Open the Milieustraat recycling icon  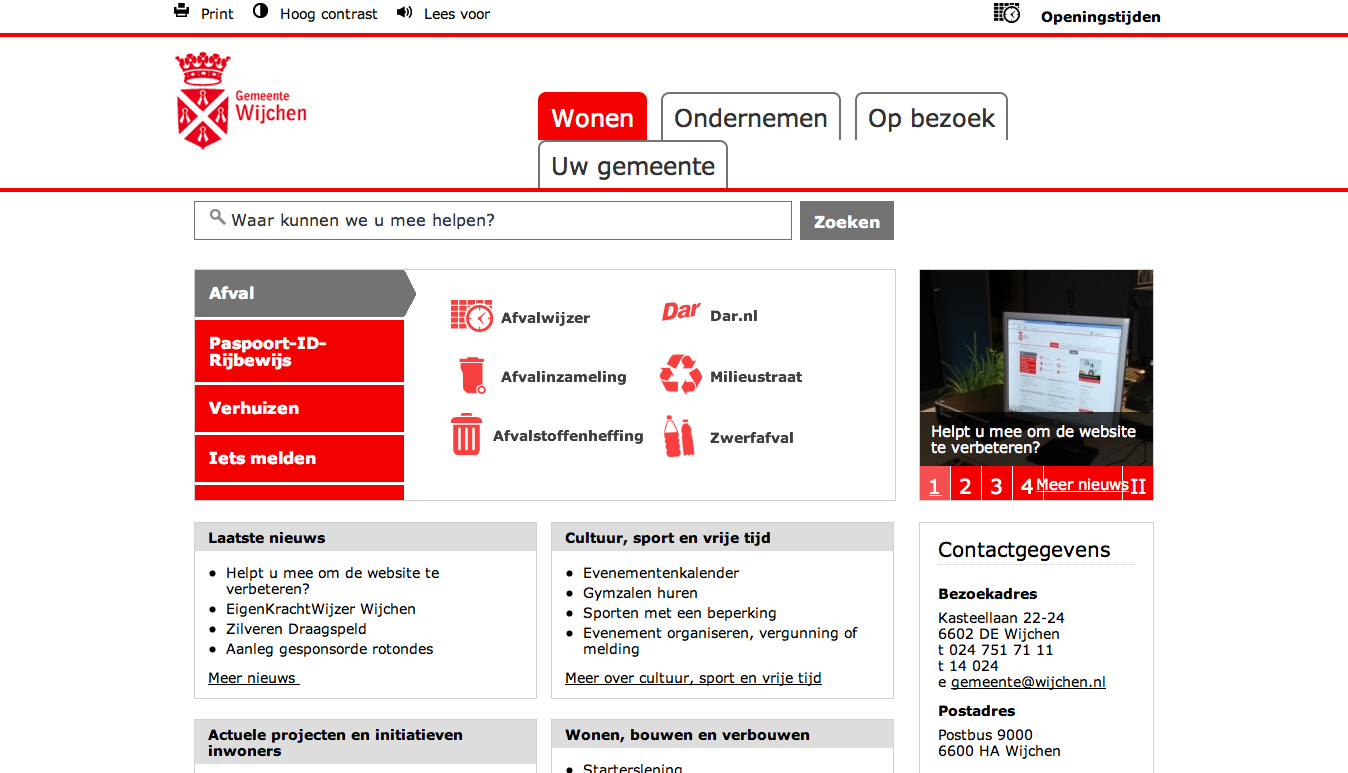680,375
